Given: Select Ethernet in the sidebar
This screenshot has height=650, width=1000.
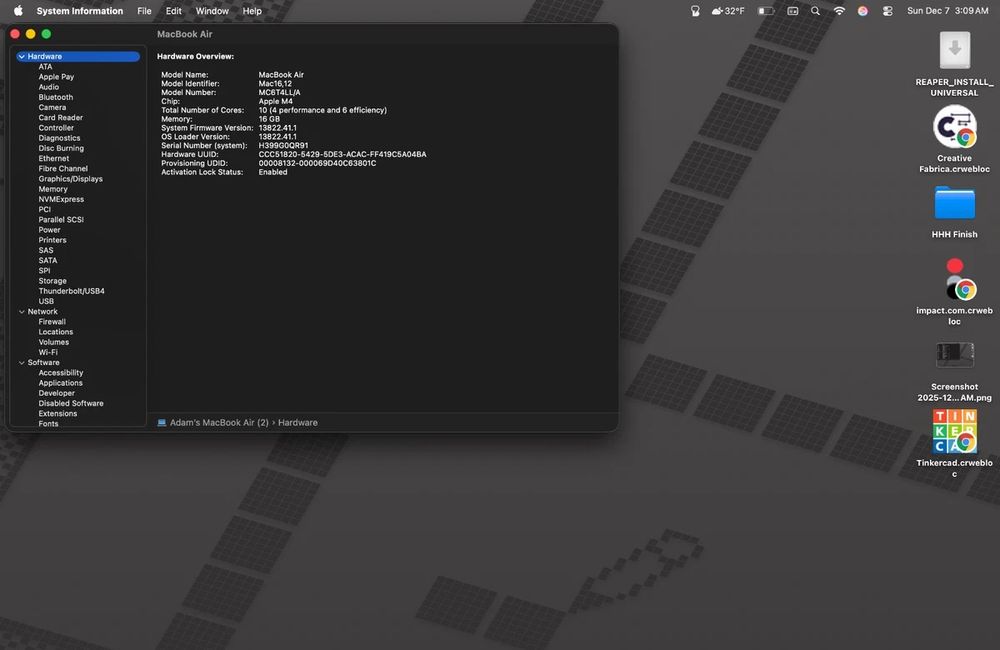Looking at the screenshot, I should tap(54, 158).
